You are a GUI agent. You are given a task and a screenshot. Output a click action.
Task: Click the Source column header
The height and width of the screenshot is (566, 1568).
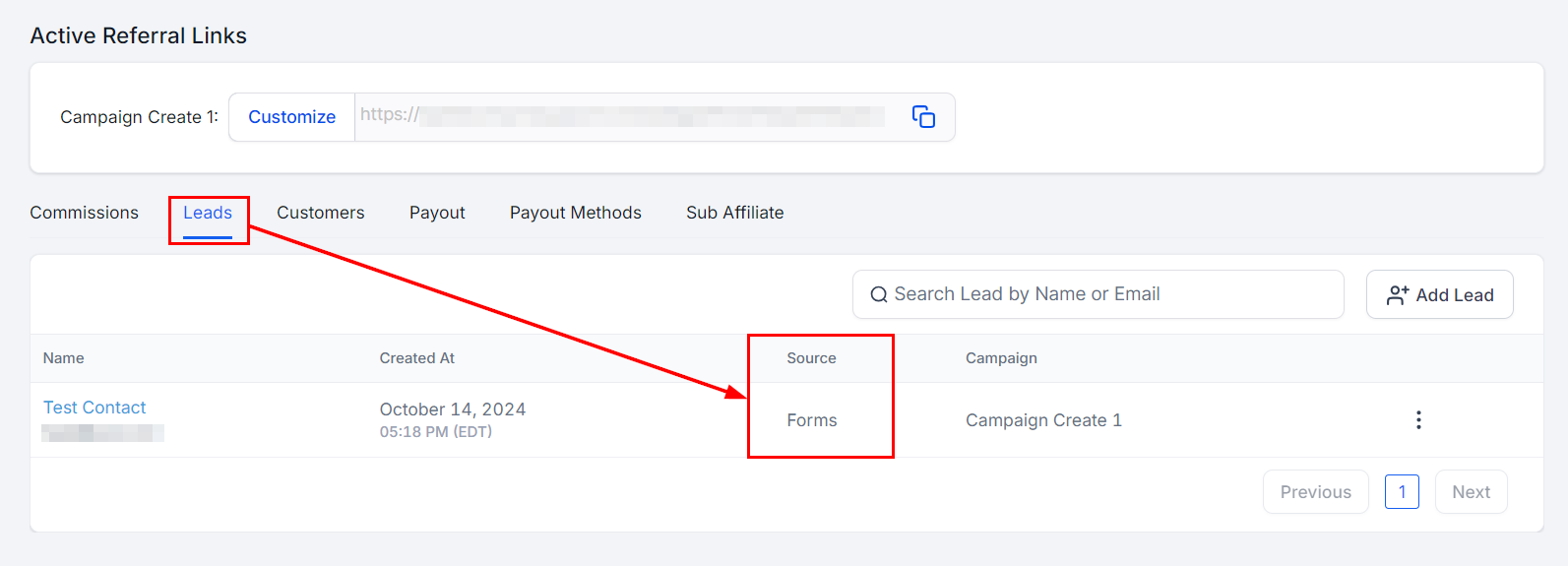click(811, 358)
